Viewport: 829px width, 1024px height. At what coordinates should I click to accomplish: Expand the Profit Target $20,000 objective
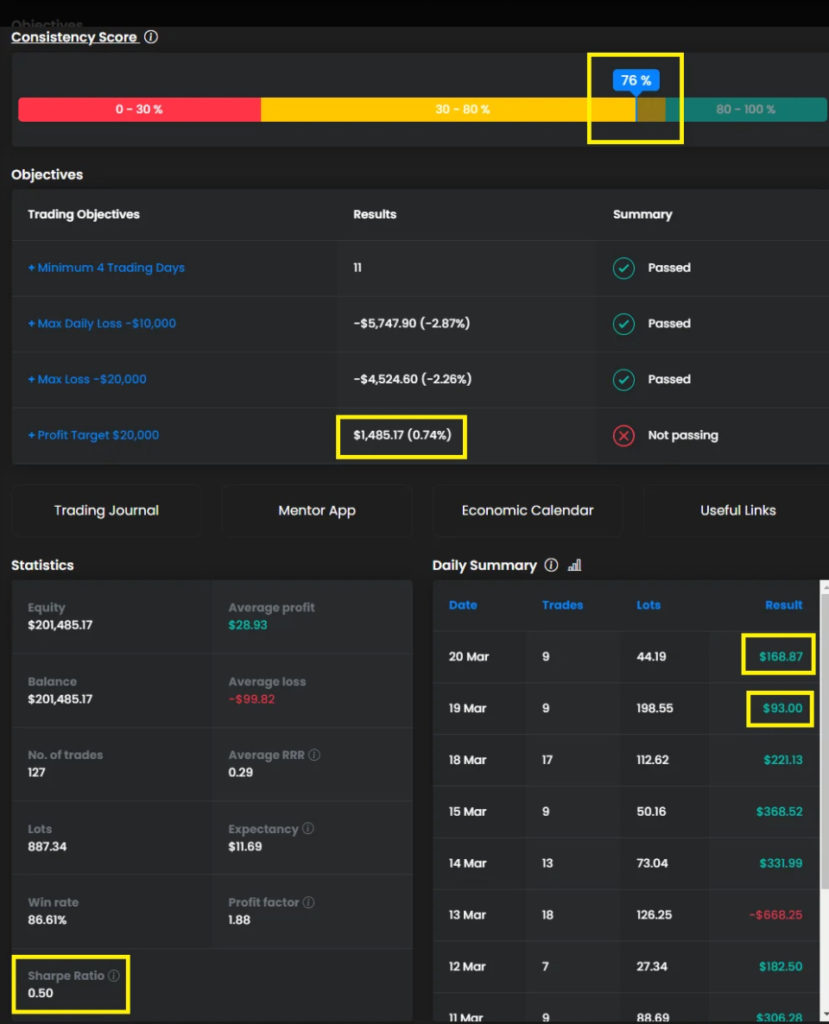[94, 436]
